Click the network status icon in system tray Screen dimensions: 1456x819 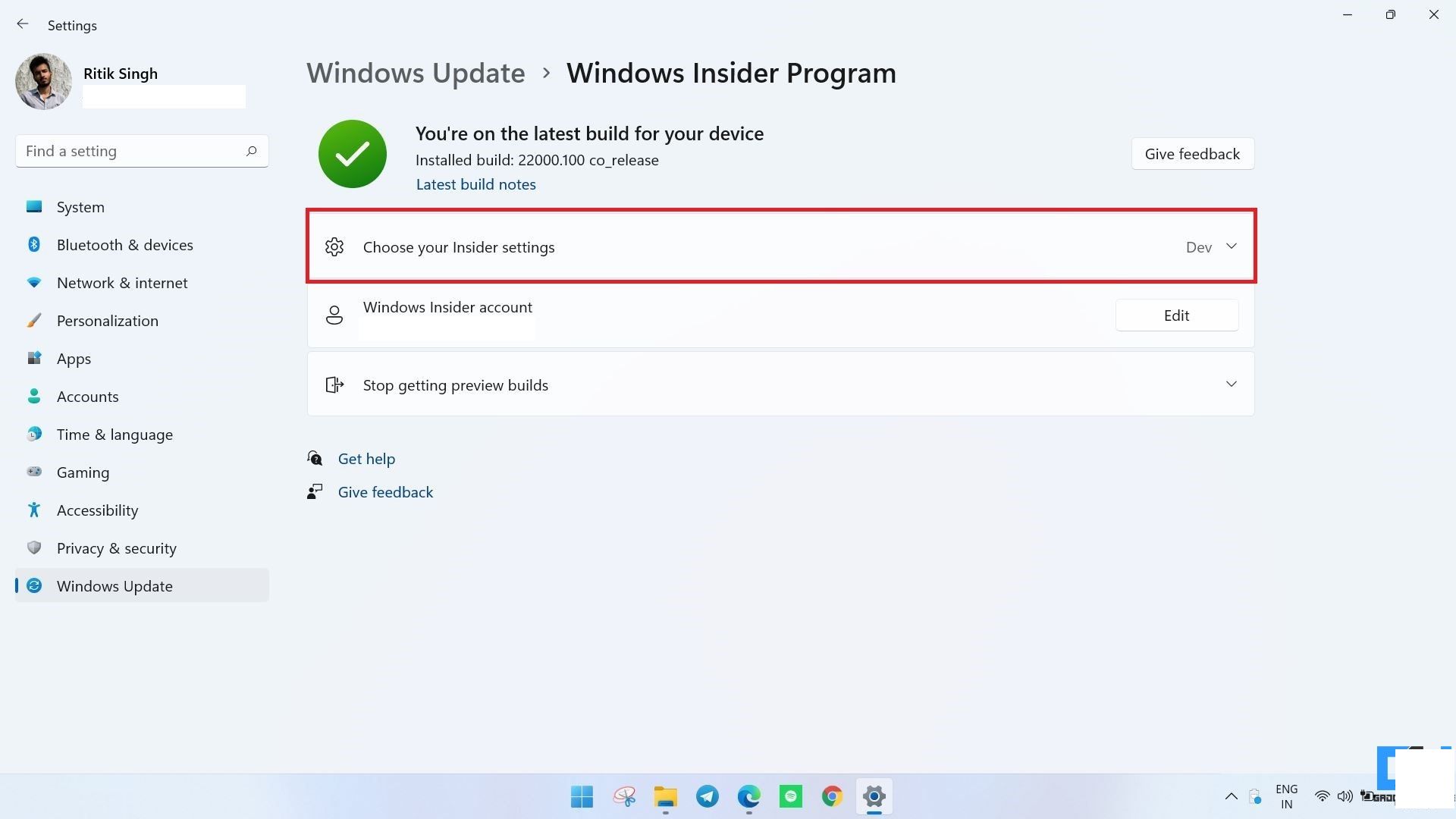1322,796
